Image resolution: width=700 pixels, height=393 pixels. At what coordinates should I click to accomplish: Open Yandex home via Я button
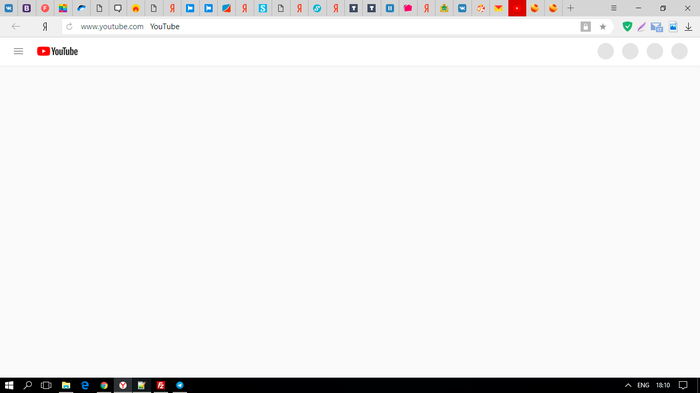45,27
